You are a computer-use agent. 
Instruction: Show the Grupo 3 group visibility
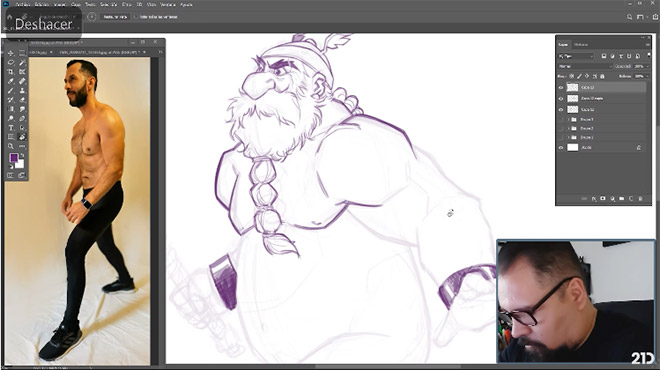click(561, 120)
